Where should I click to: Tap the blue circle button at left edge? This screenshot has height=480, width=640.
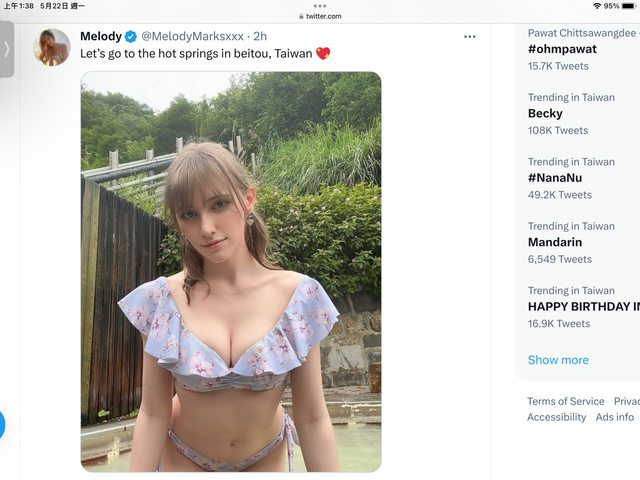[2, 424]
